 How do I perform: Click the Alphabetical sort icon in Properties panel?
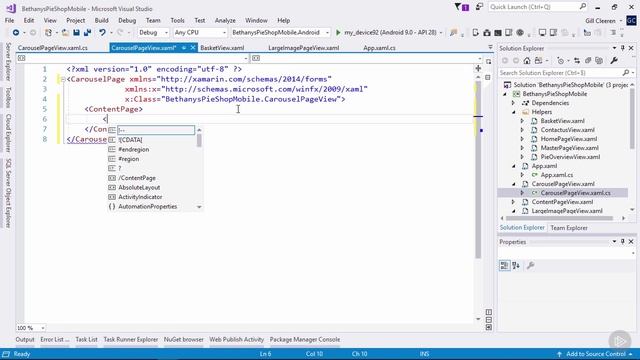pos(516,266)
